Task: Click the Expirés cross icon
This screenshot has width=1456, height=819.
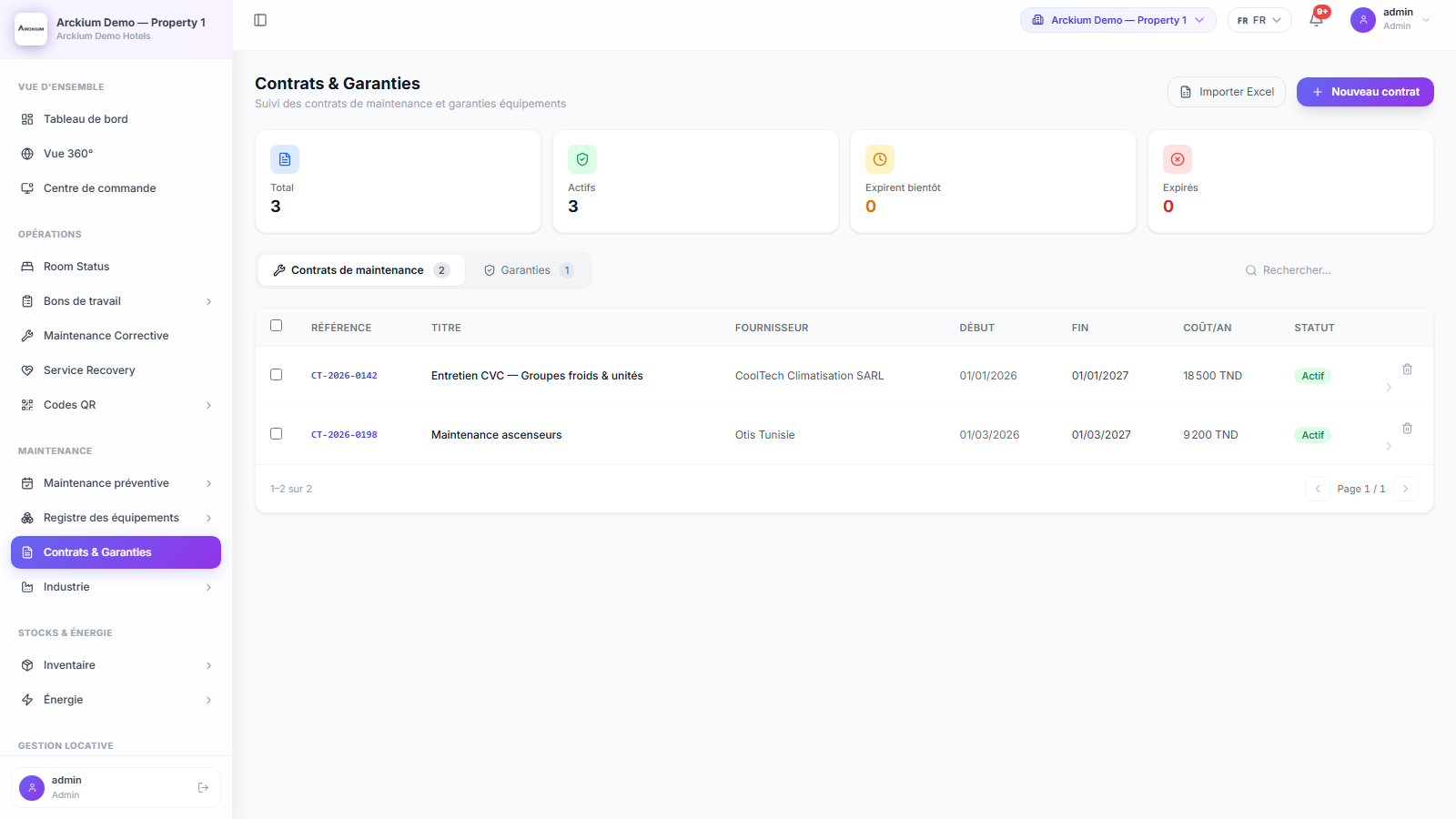Action: point(1178,159)
